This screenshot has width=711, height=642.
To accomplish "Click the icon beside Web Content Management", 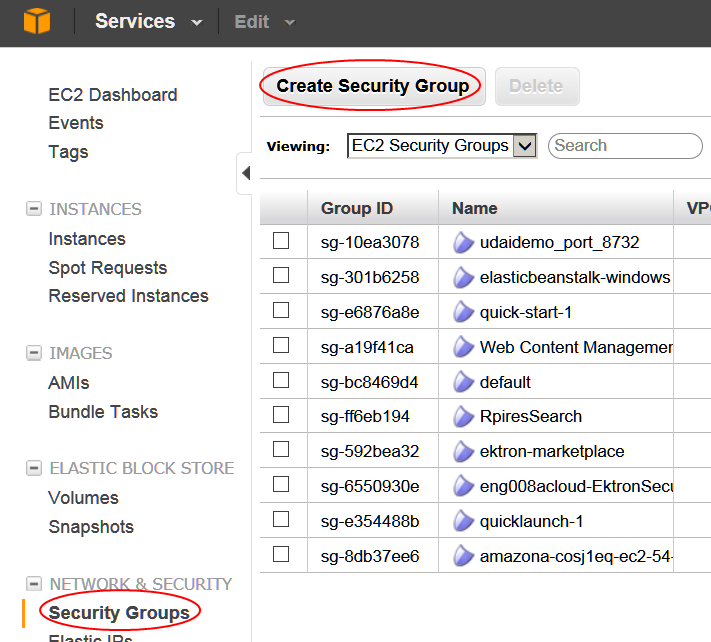I will pos(463,347).
